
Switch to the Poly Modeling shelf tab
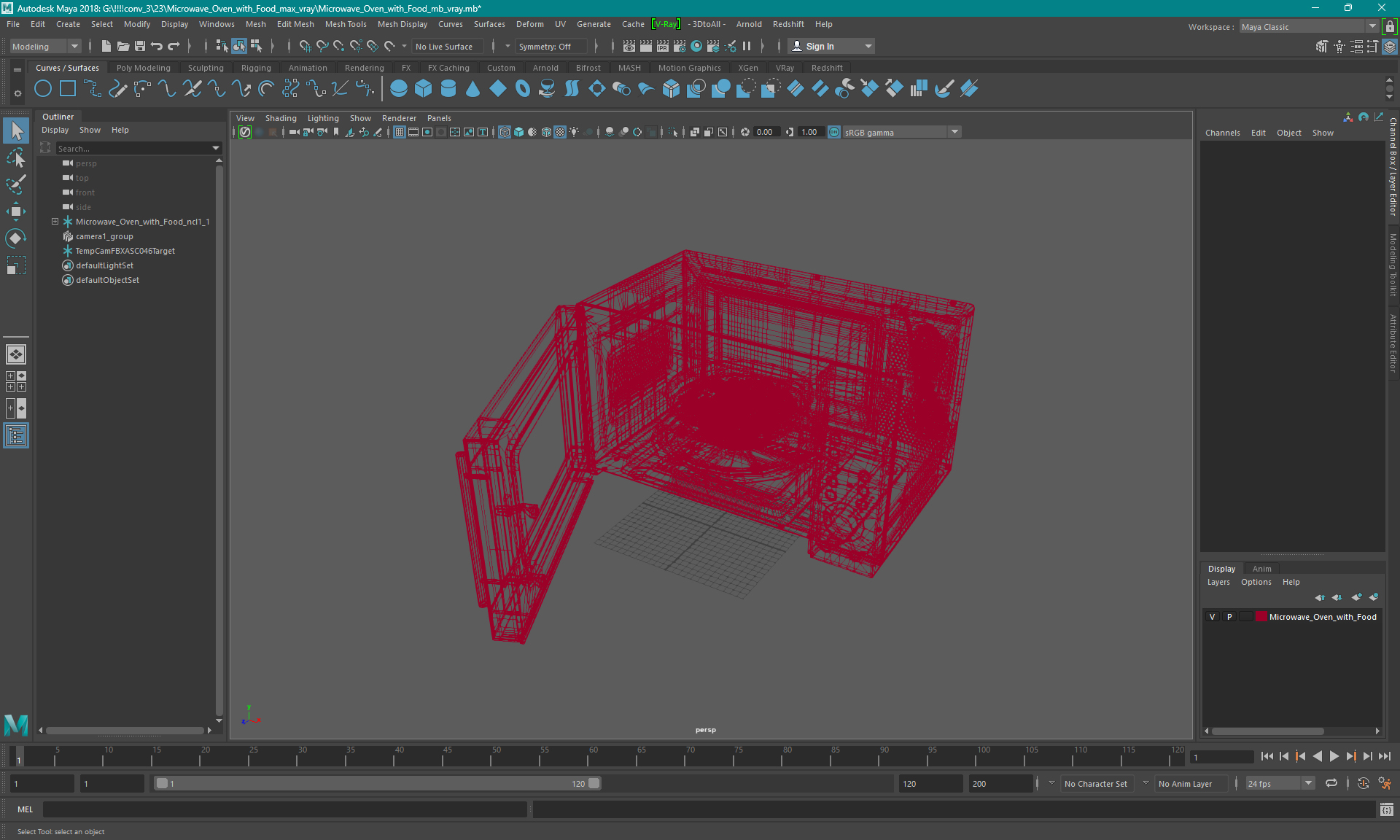point(144,68)
